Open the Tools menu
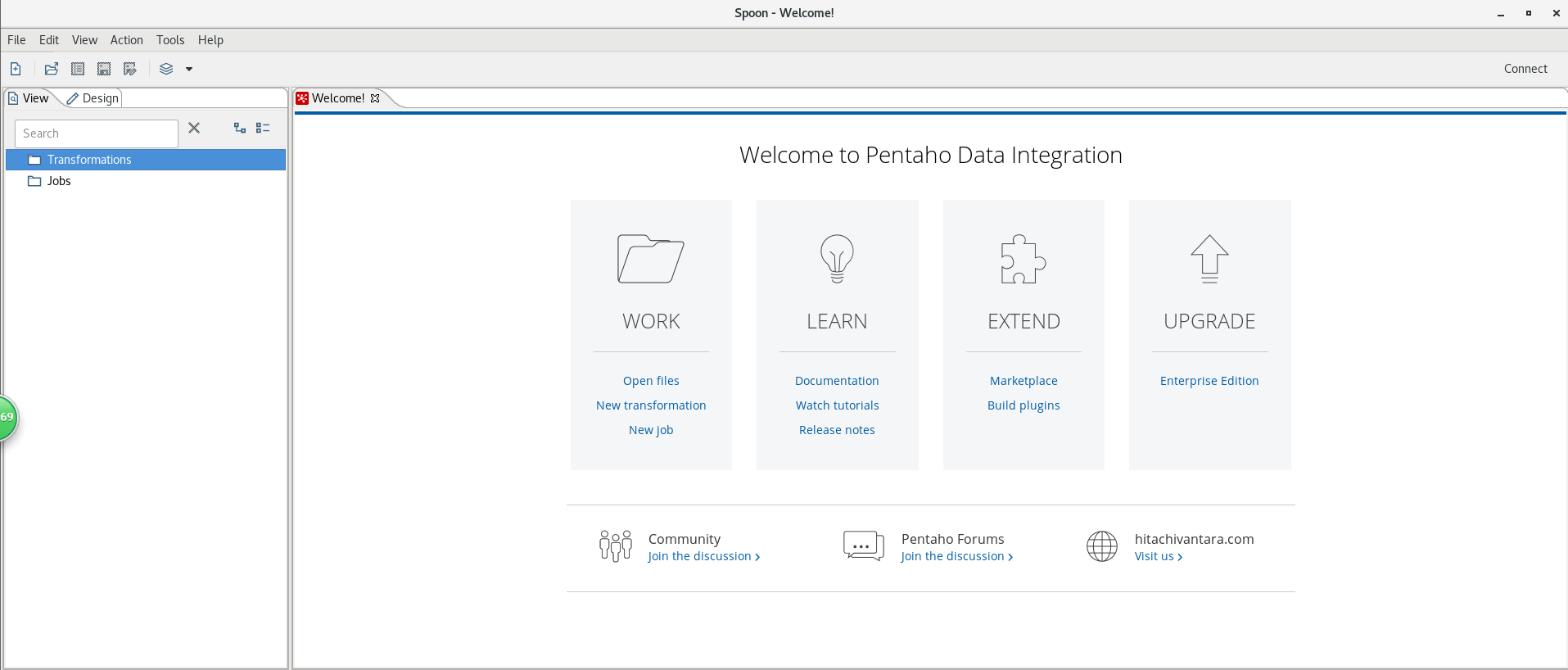The height and width of the screenshot is (670, 1568). 170,40
